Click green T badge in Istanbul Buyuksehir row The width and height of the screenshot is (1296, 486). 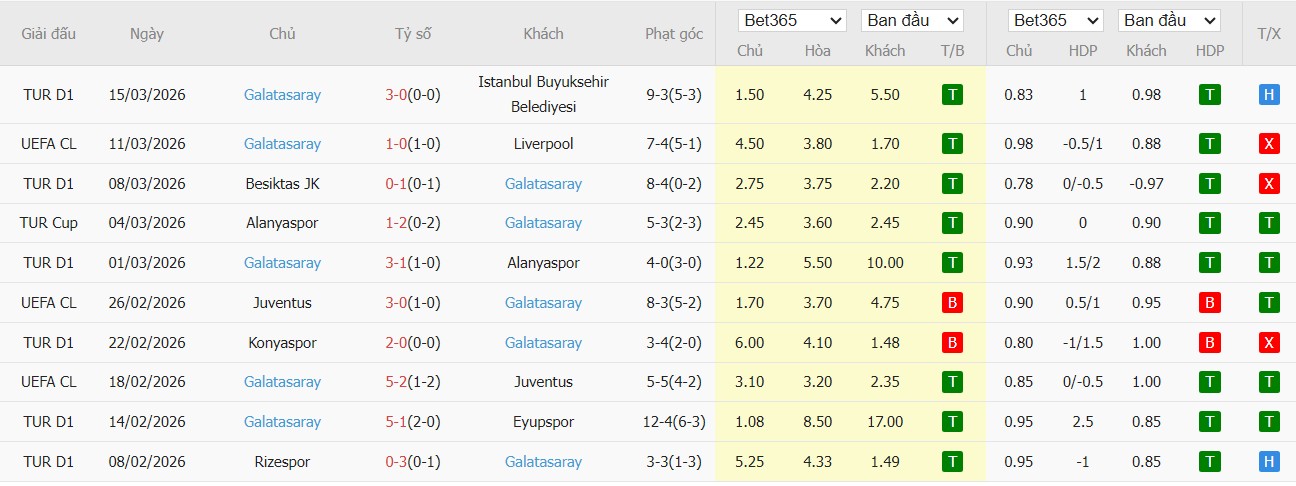[952, 95]
